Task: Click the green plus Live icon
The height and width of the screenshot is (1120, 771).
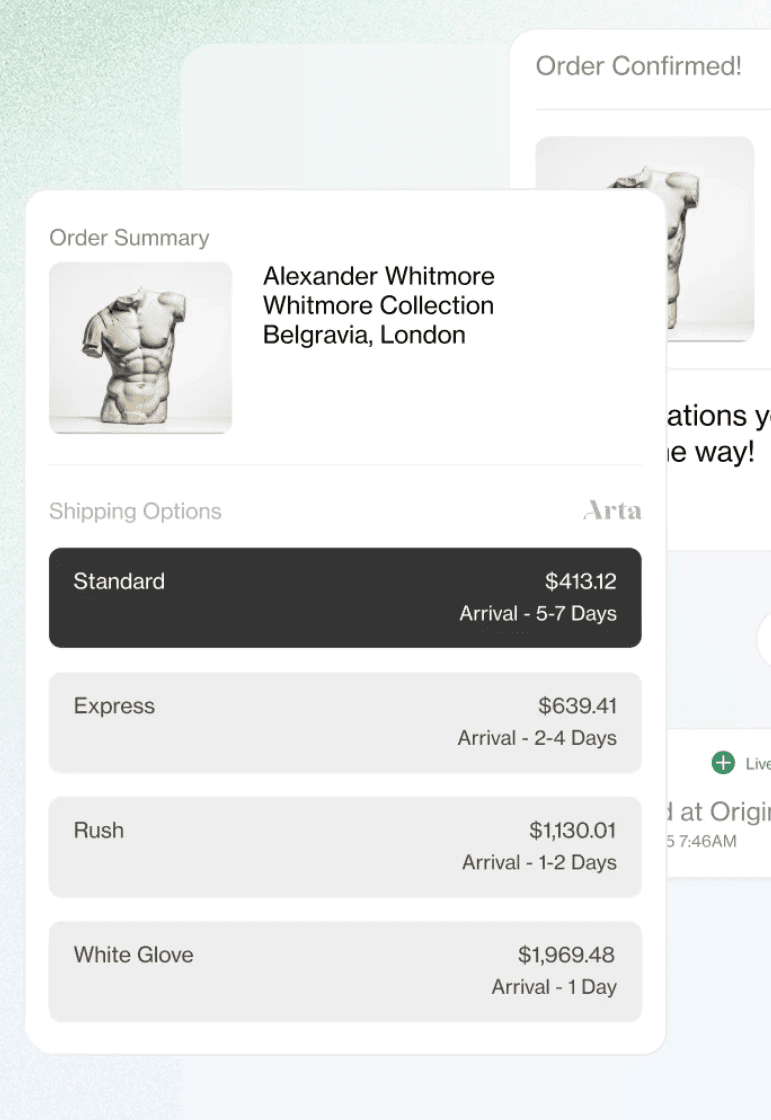Action: tap(722, 763)
